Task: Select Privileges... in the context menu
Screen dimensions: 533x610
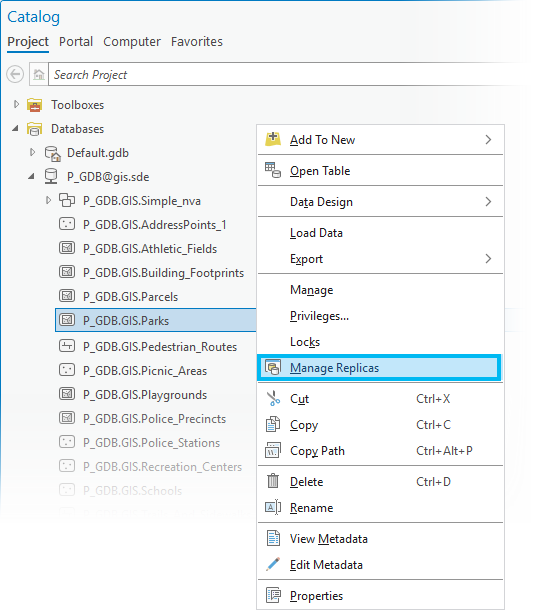Action: 319,316
